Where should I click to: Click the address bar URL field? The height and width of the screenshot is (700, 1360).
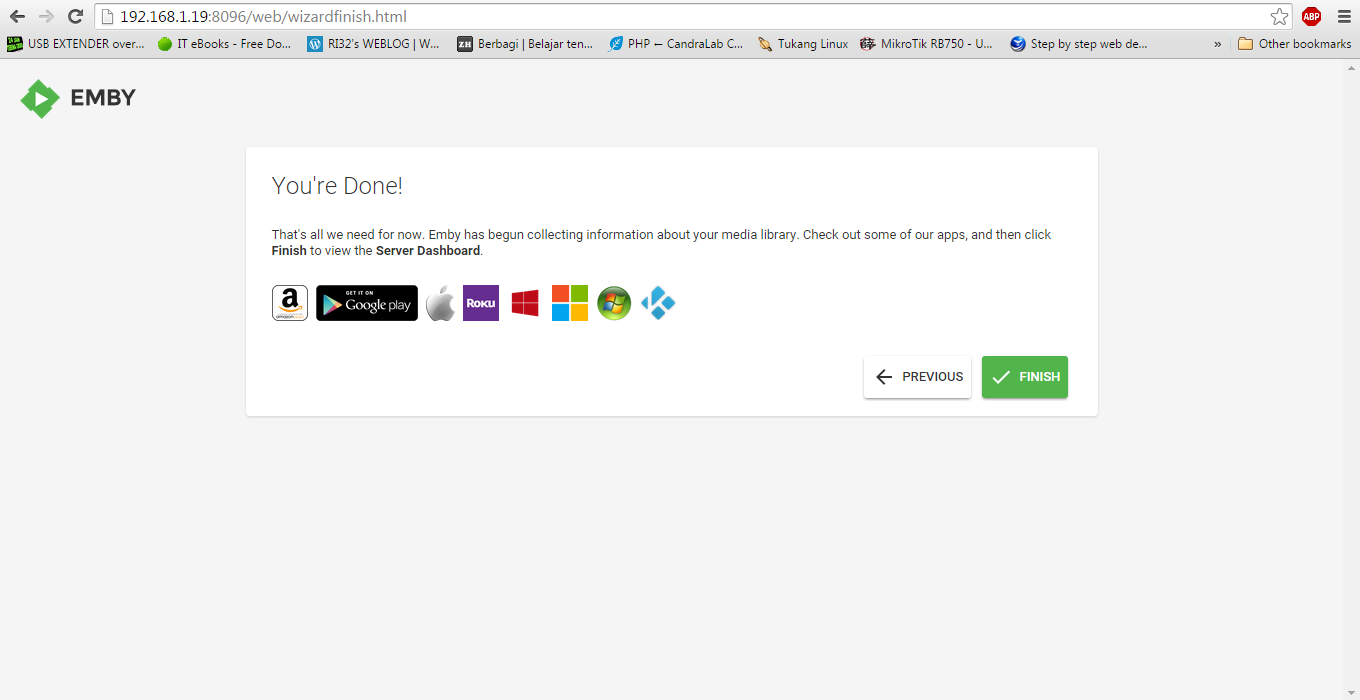680,16
